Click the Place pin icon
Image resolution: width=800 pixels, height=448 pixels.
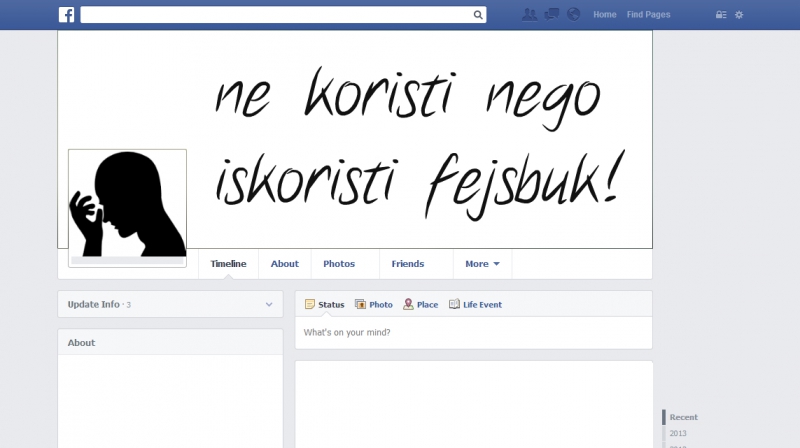(408, 304)
